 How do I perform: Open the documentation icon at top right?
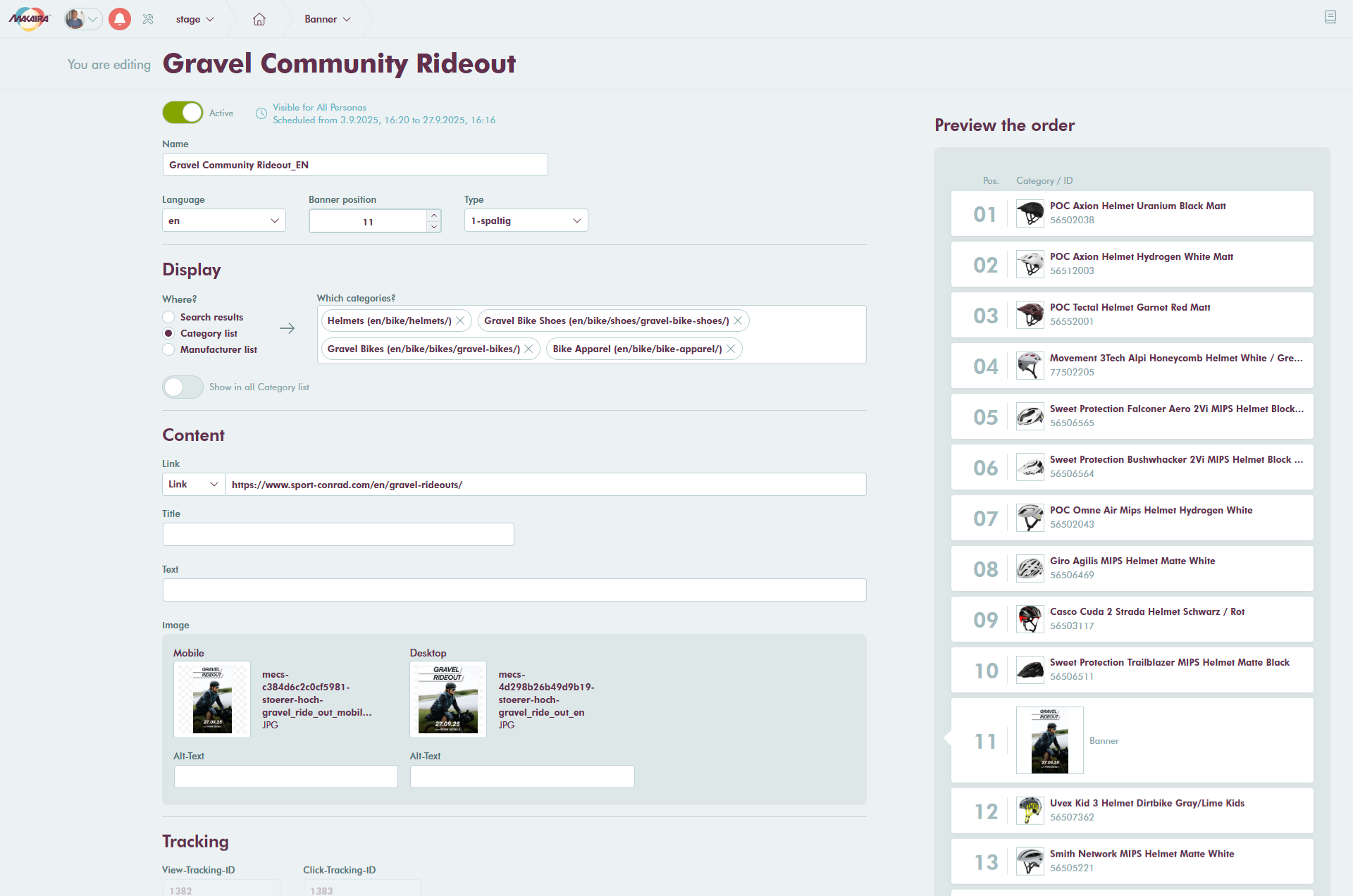[1330, 17]
